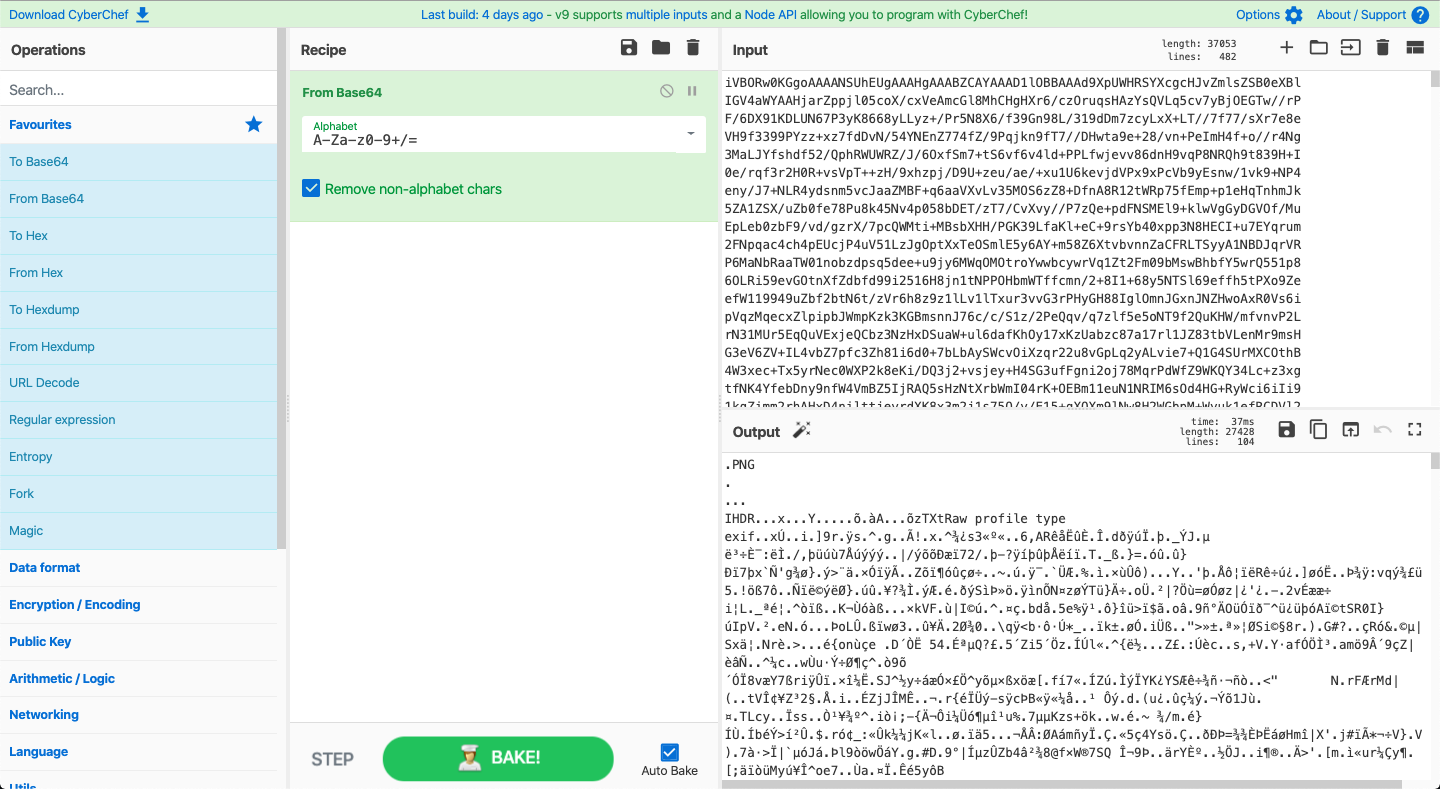
Task: Set breakpoint on From Base64 operation
Action: (x=692, y=91)
